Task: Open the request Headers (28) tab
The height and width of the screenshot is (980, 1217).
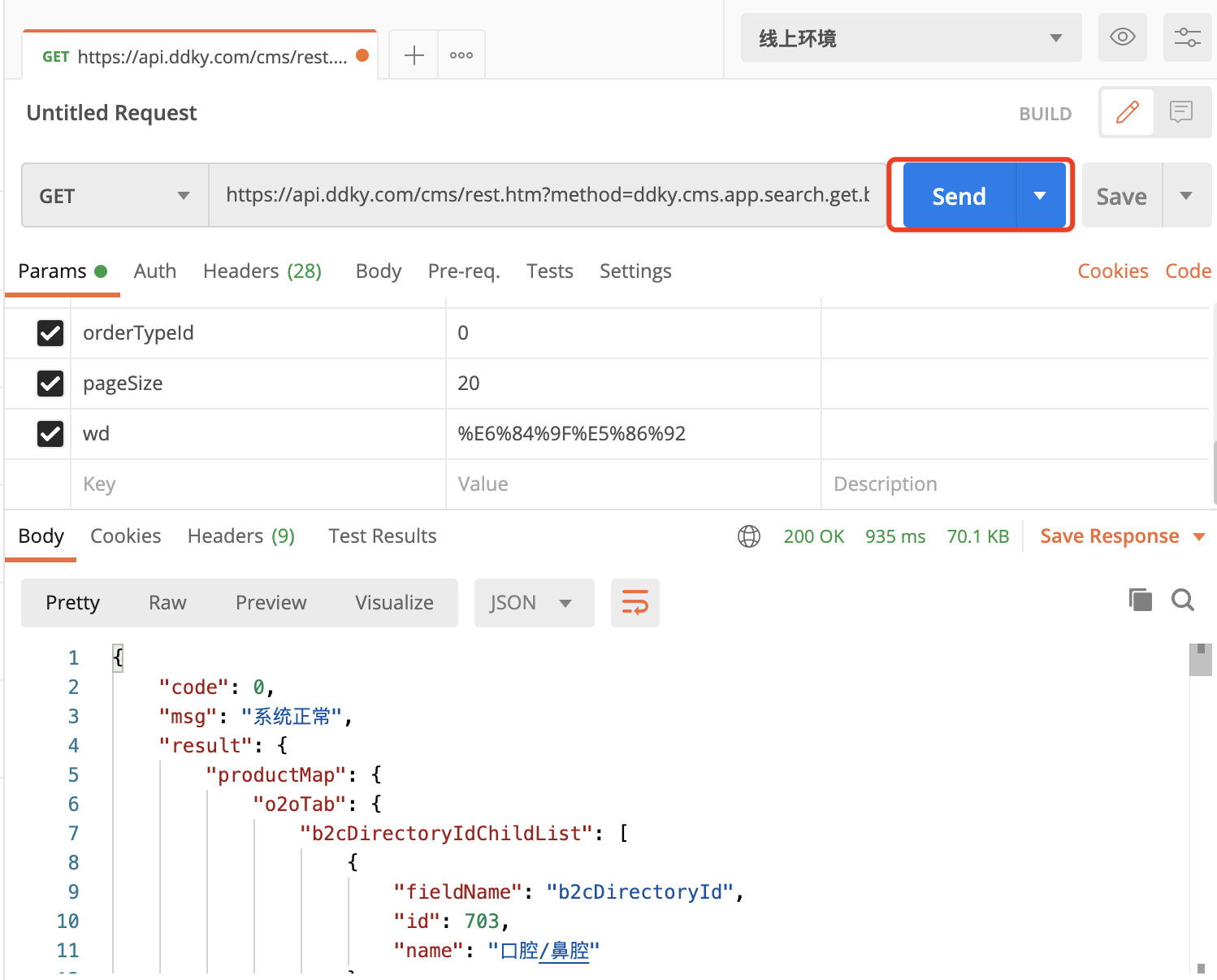Action: pos(262,271)
